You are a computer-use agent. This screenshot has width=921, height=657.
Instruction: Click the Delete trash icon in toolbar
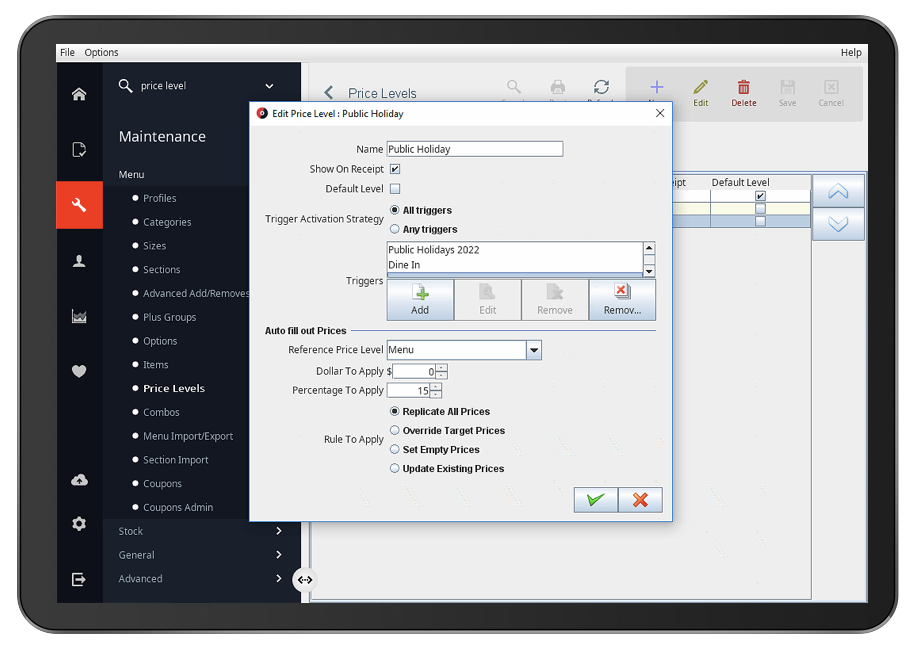pos(743,93)
